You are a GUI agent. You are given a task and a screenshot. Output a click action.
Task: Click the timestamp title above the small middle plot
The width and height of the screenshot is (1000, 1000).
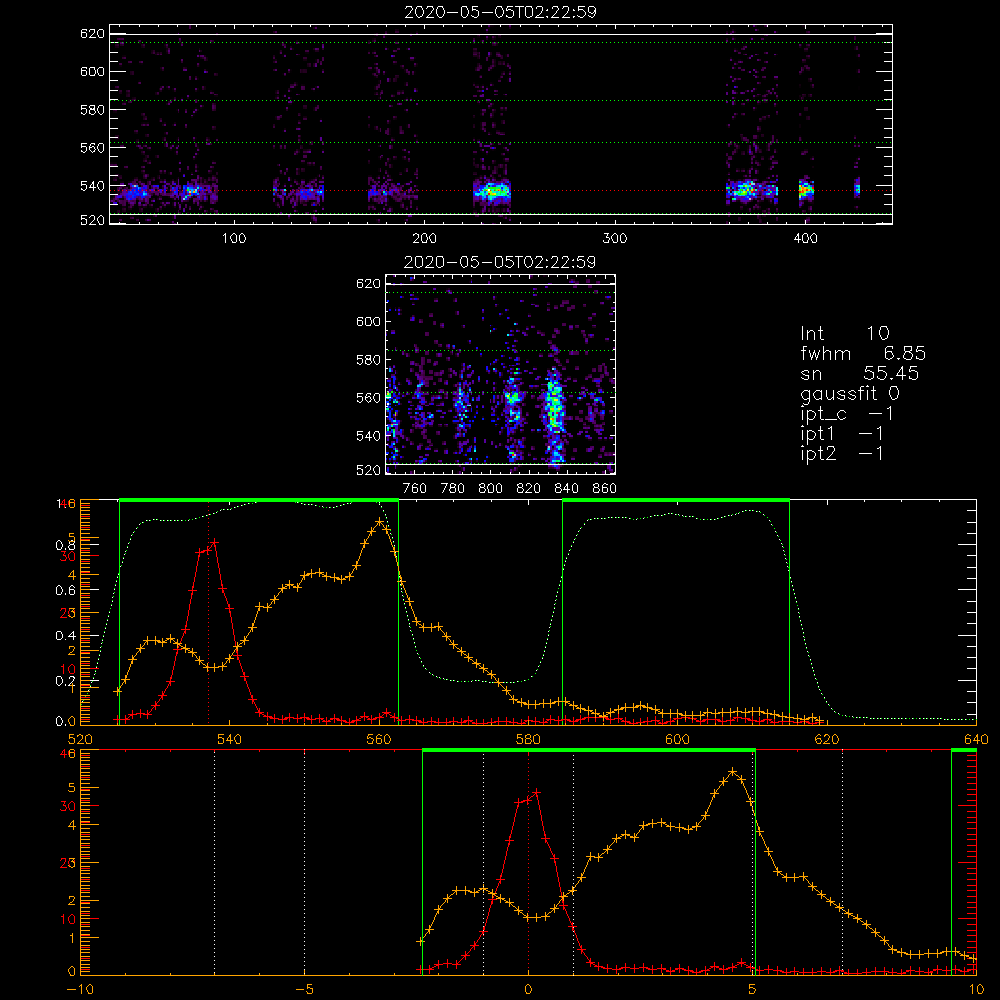(x=500, y=261)
